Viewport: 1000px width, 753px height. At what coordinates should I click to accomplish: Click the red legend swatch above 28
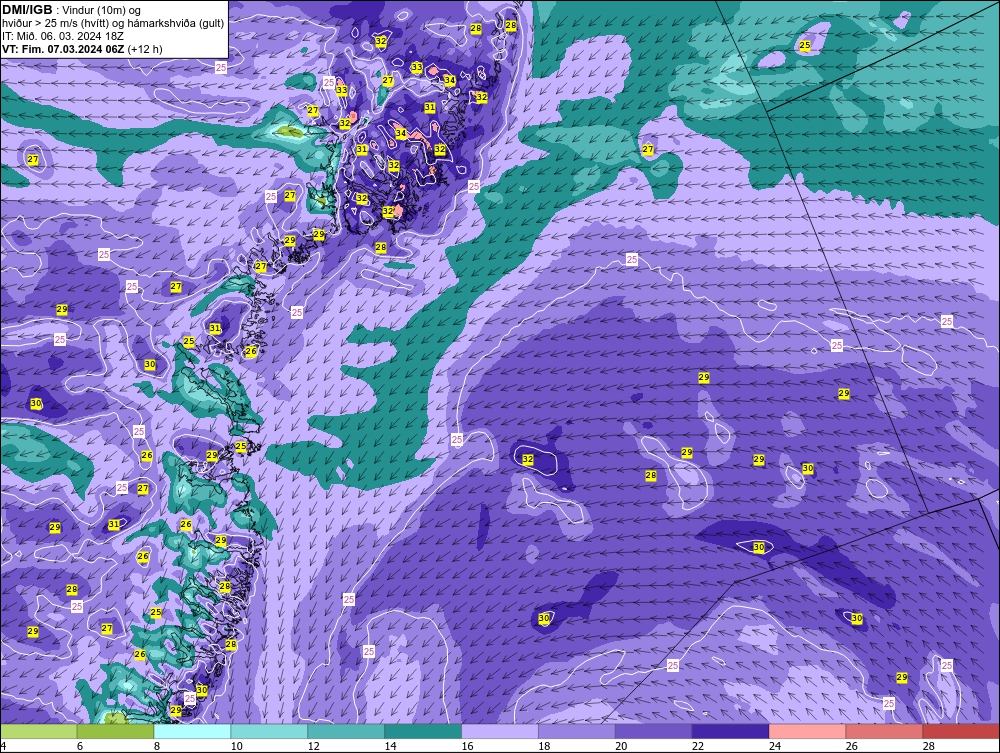pos(960,731)
